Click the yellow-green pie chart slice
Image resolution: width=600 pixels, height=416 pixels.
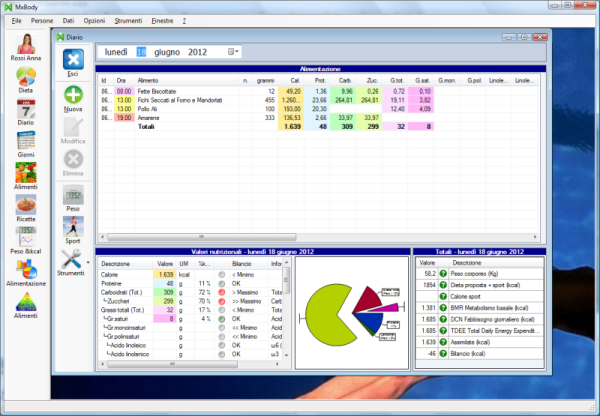(x=325, y=316)
